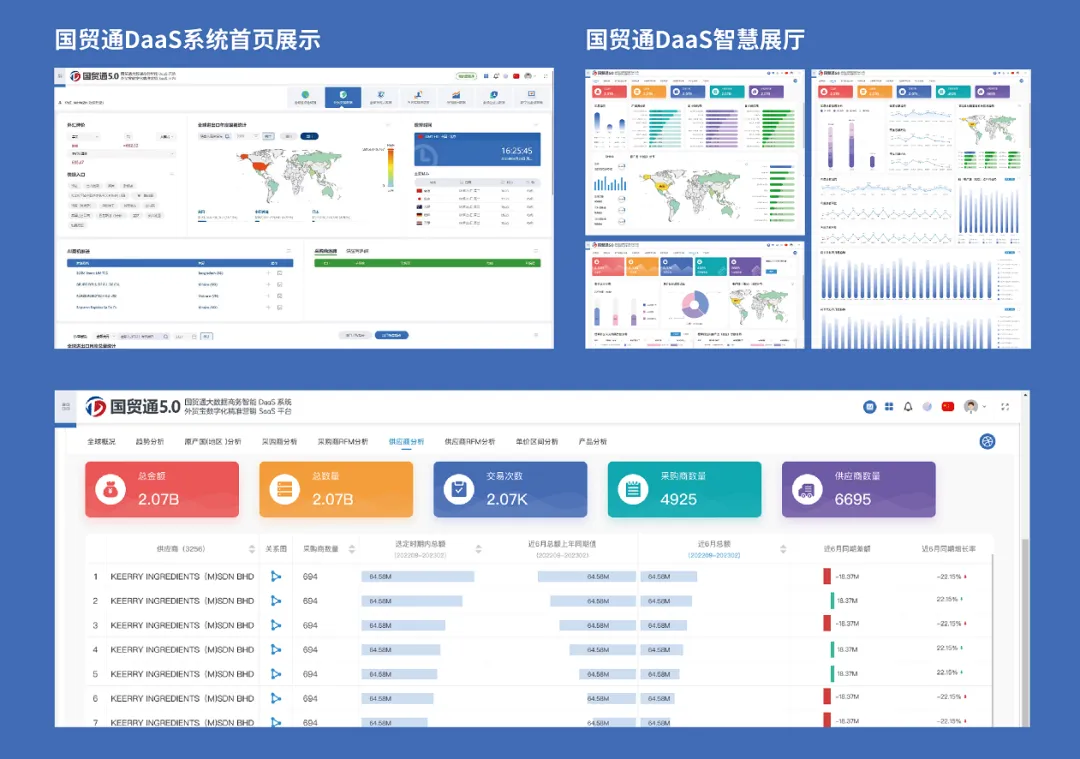Open the four-square apps grid icon in the bottom window
The width and height of the screenshot is (1080, 759).
tap(889, 407)
